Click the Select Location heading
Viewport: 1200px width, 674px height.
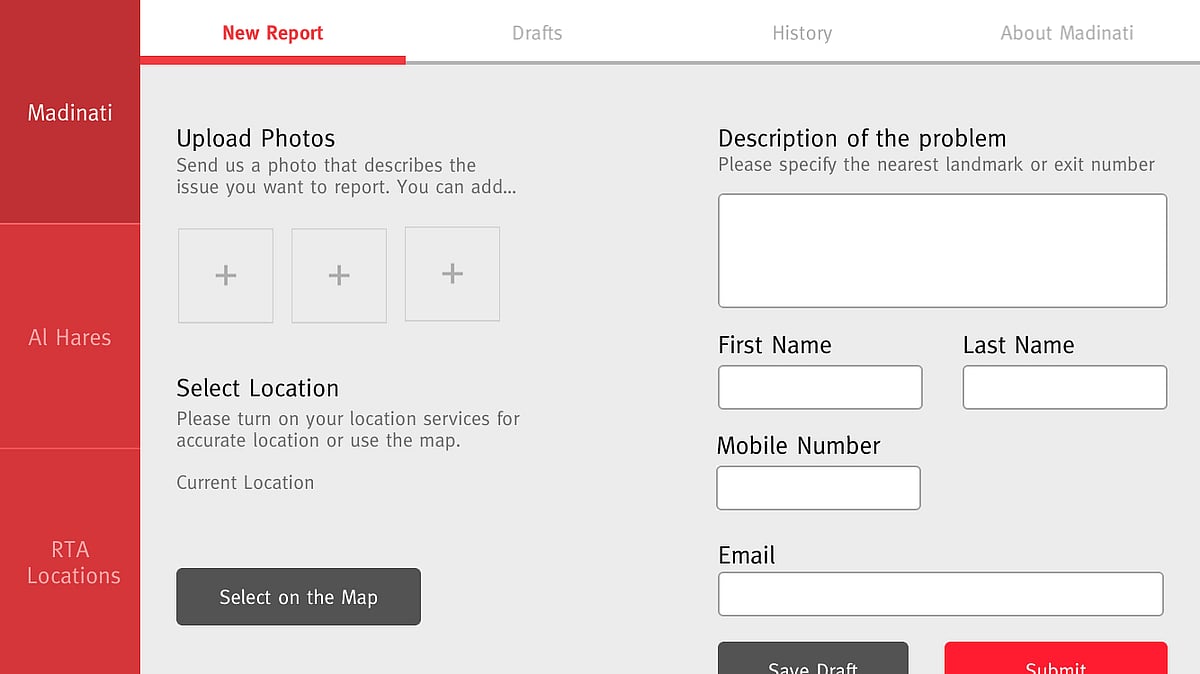tap(258, 388)
